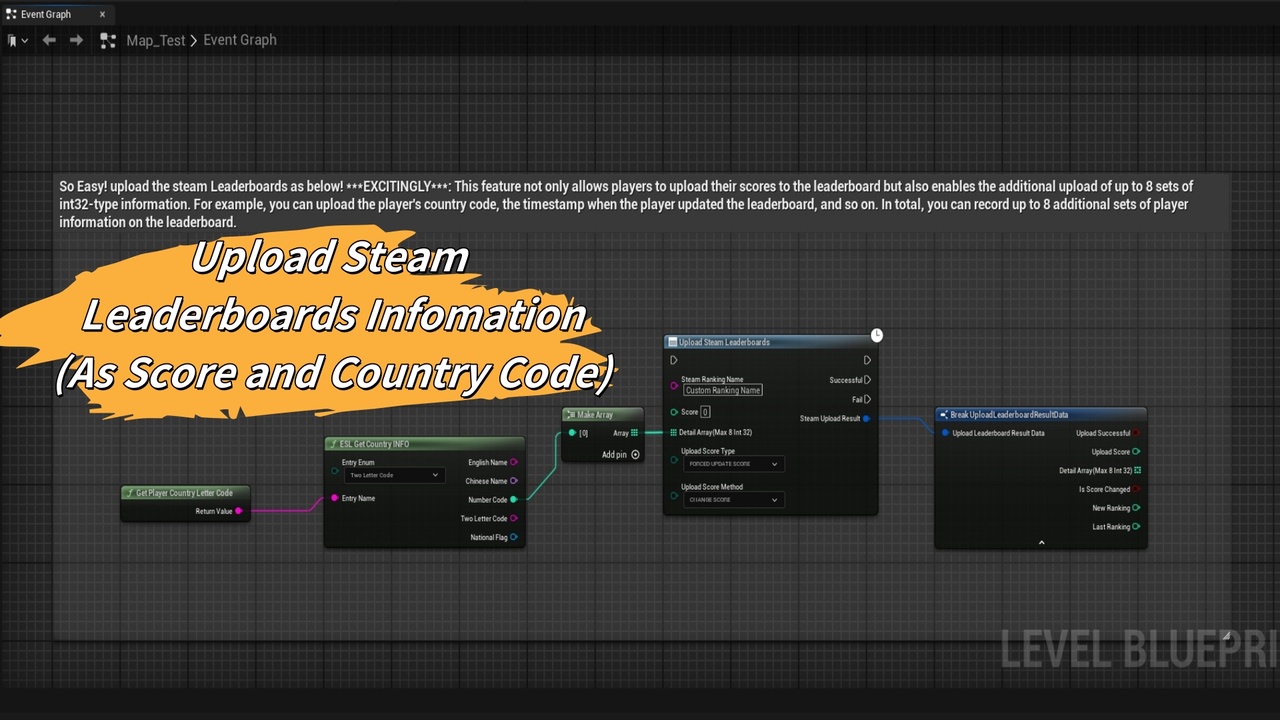Viewport: 1280px width, 720px height.
Task: Open the Forced Update Score dropdown
Action: point(734,464)
